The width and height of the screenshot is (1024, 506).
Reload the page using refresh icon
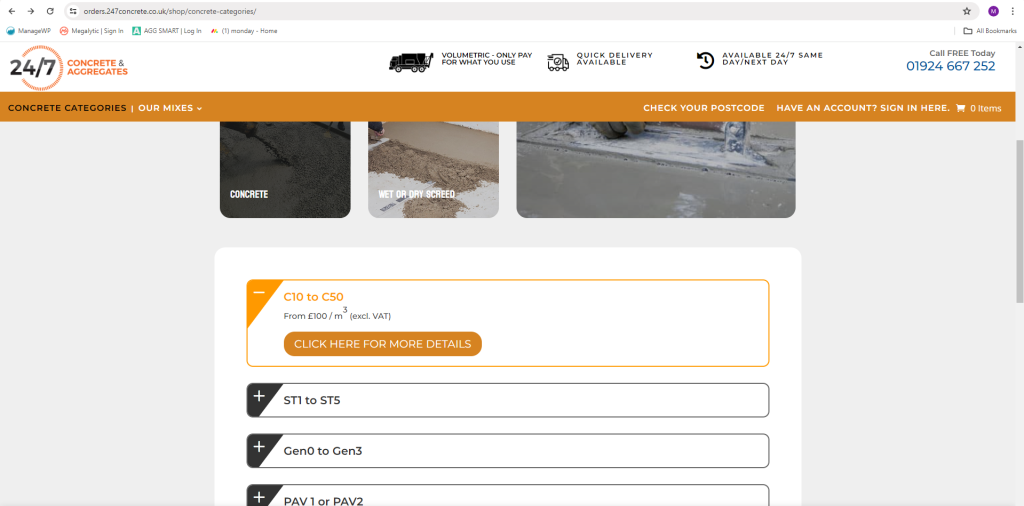tap(50, 11)
